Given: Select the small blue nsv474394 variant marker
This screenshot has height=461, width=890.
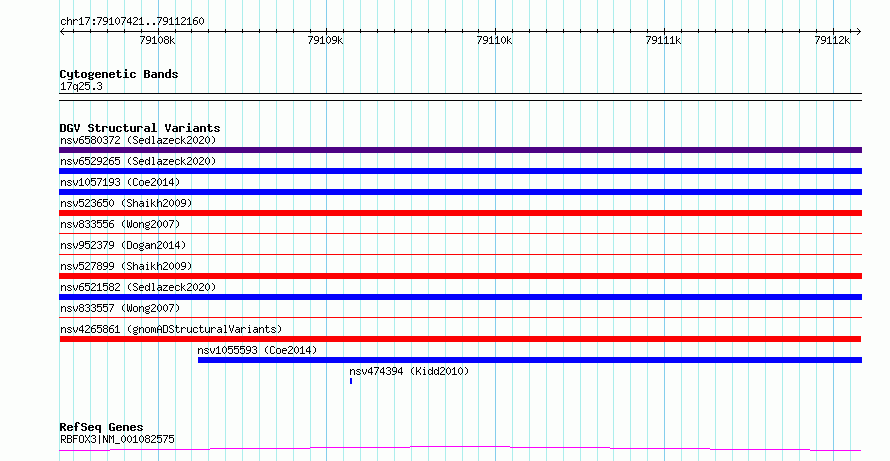Looking at the screenshot, I should click(351, 381).
